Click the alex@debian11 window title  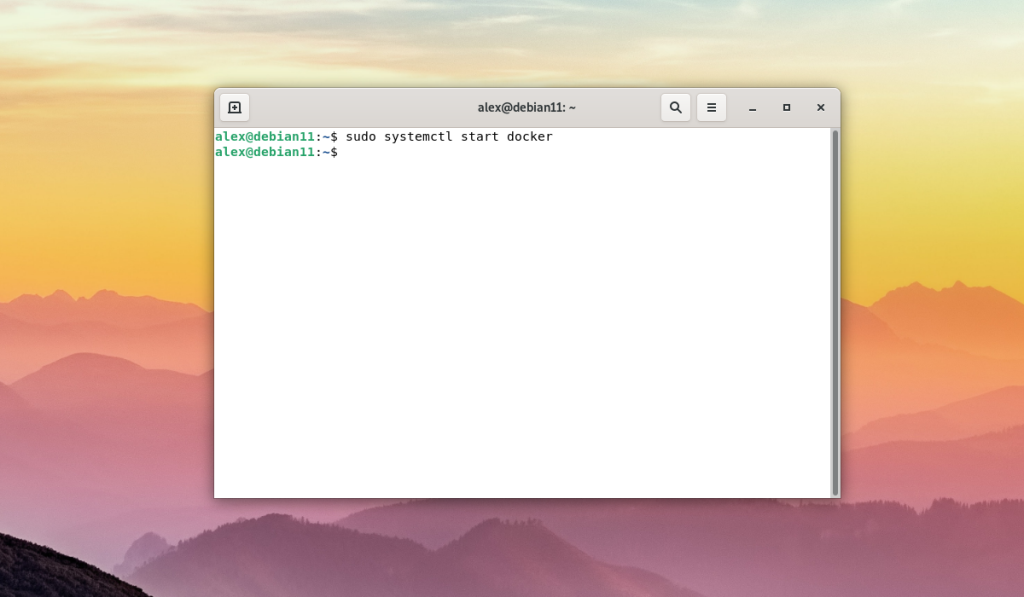[x=526, y=108]
